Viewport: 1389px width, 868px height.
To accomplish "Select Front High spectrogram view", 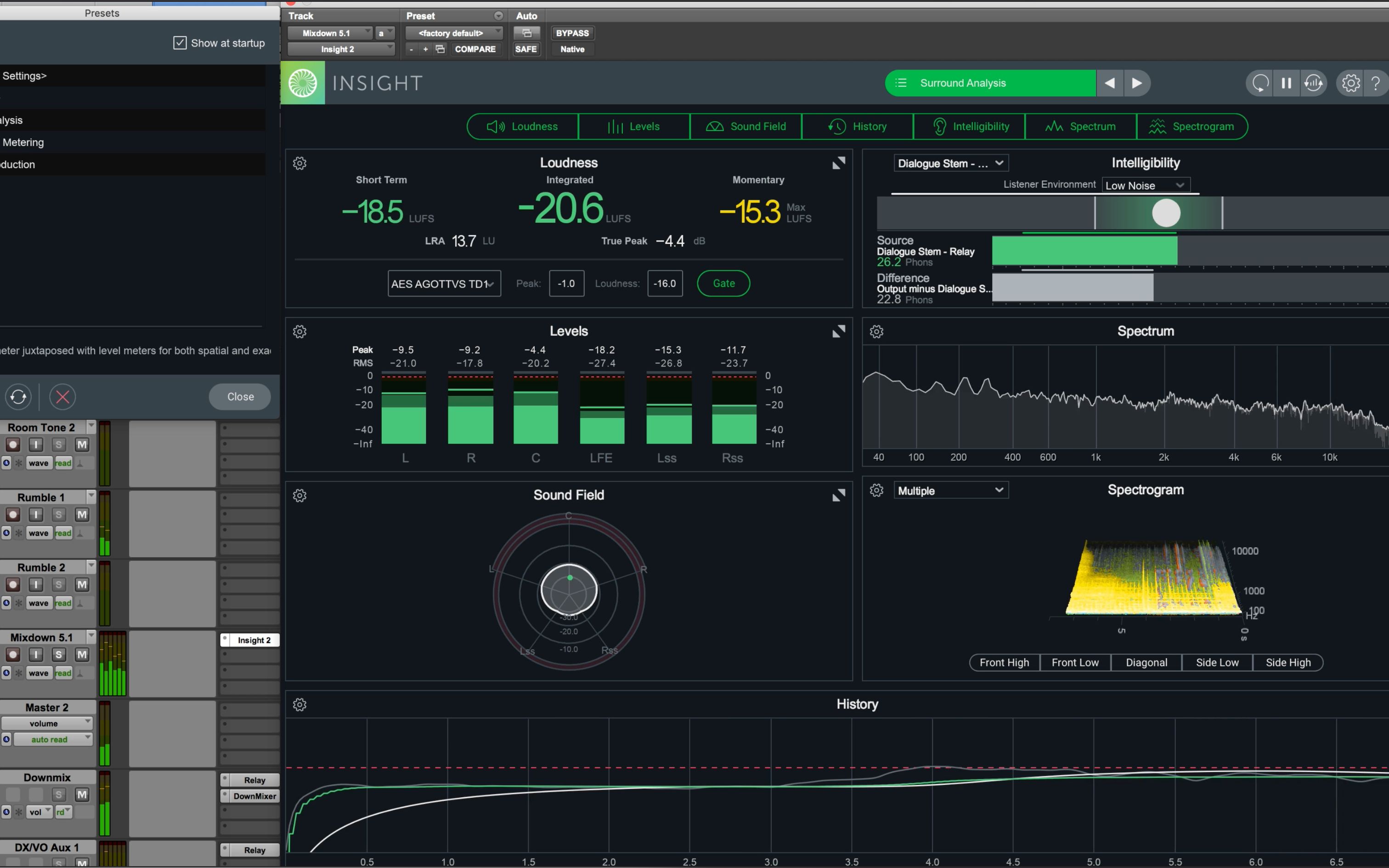I will point(1005,663).
